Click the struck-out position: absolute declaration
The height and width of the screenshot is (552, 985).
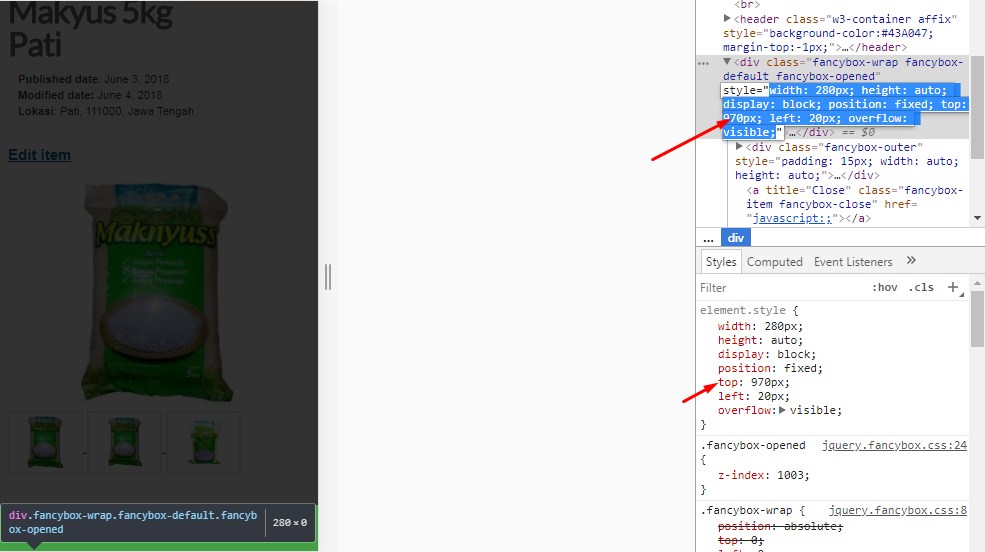[780, 526]
